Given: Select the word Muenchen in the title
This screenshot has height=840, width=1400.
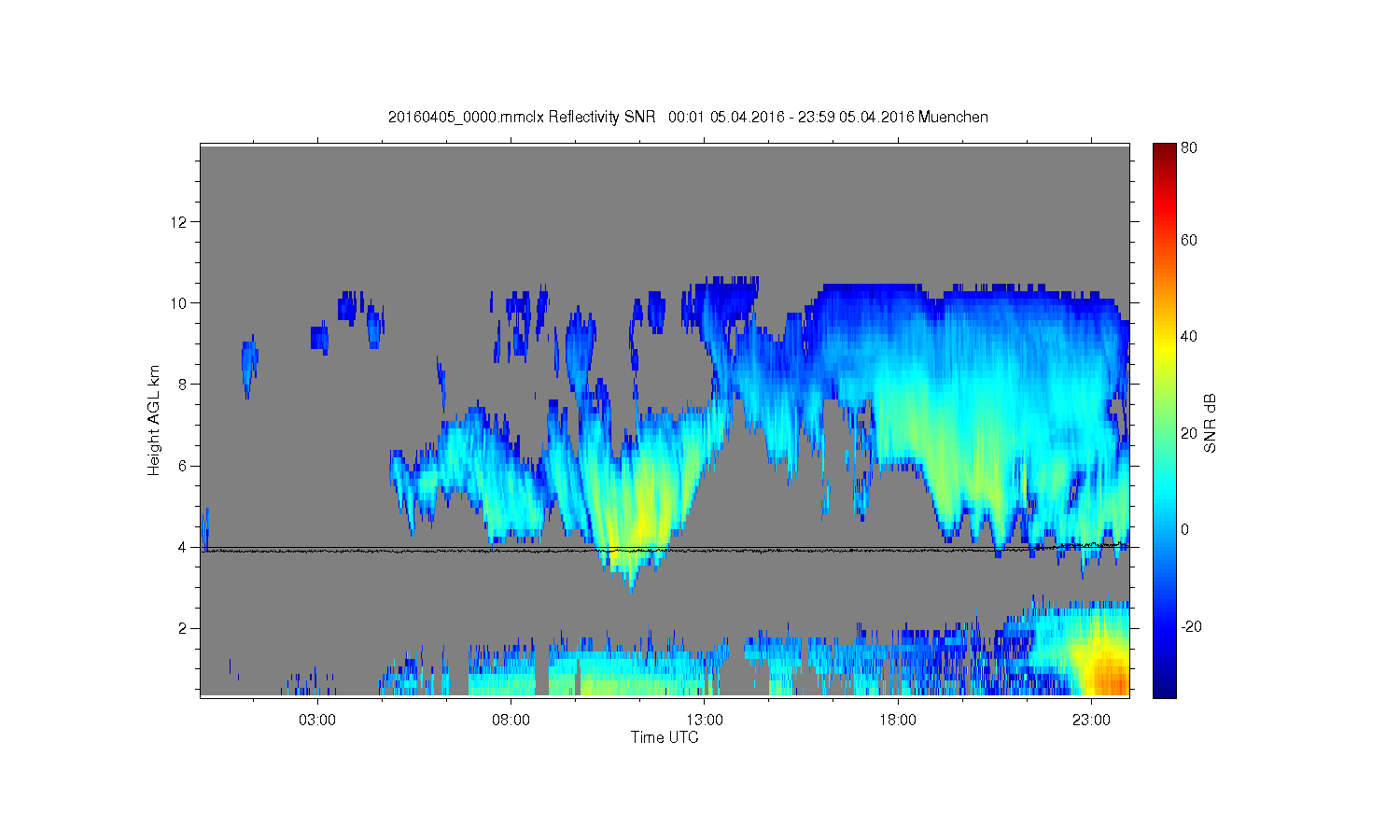Looking at the screenshot, I should 953,118.
